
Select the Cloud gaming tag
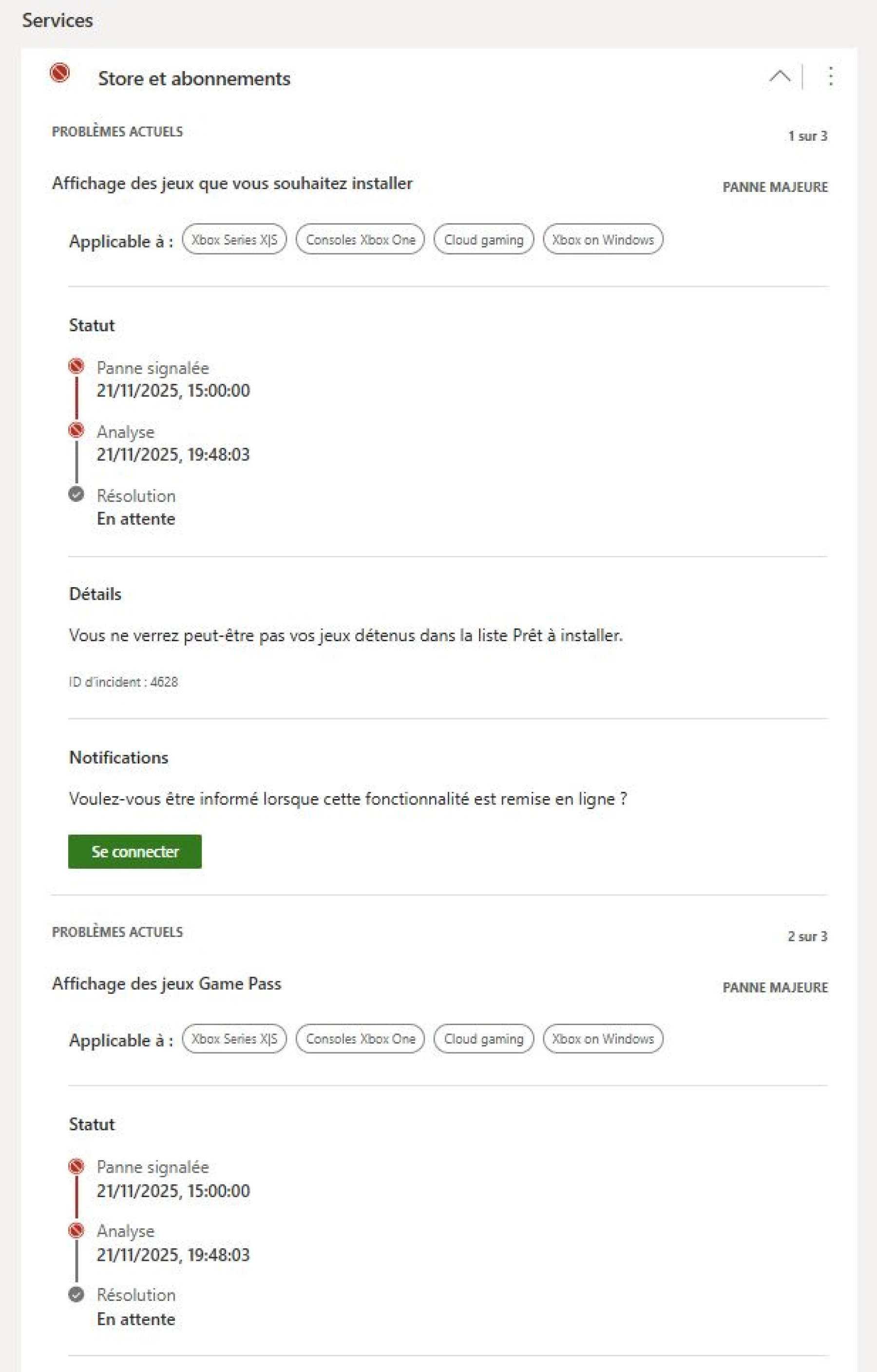coord(484,240)
